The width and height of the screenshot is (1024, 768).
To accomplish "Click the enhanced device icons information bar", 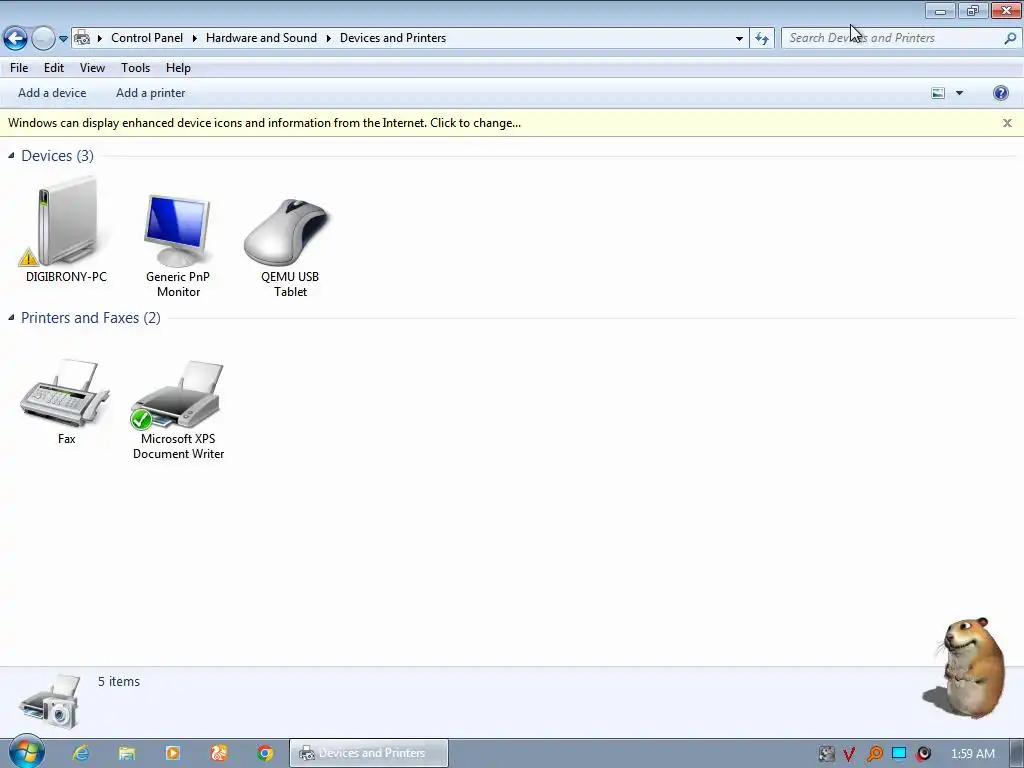I will click(x=512, y=123).
